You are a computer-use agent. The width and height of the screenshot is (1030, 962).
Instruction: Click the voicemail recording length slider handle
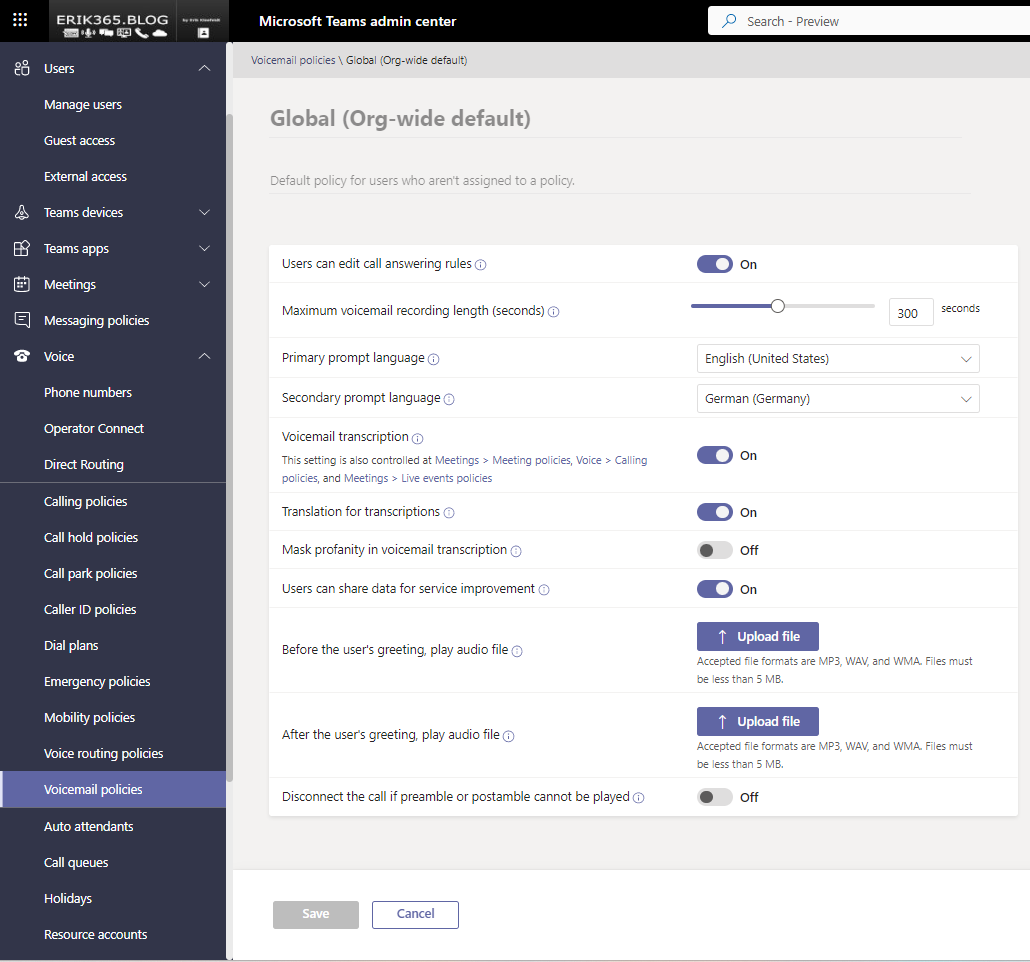777,306
